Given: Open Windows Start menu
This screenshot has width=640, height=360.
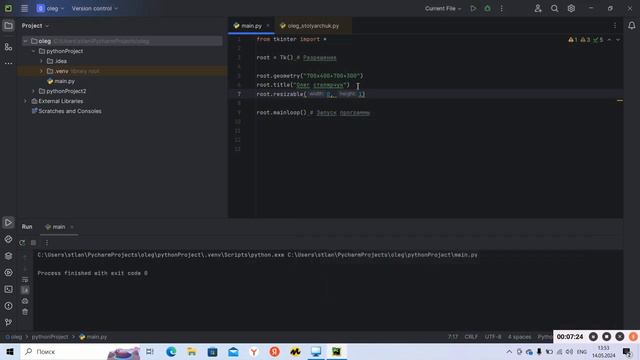Looking at the screenshot, I should click(10, 351).
